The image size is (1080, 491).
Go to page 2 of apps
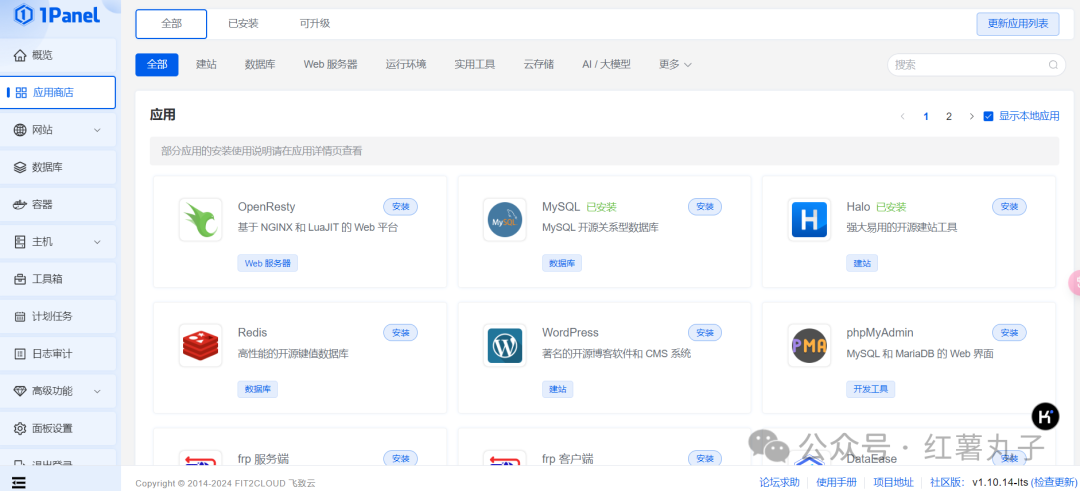point(948,116)
